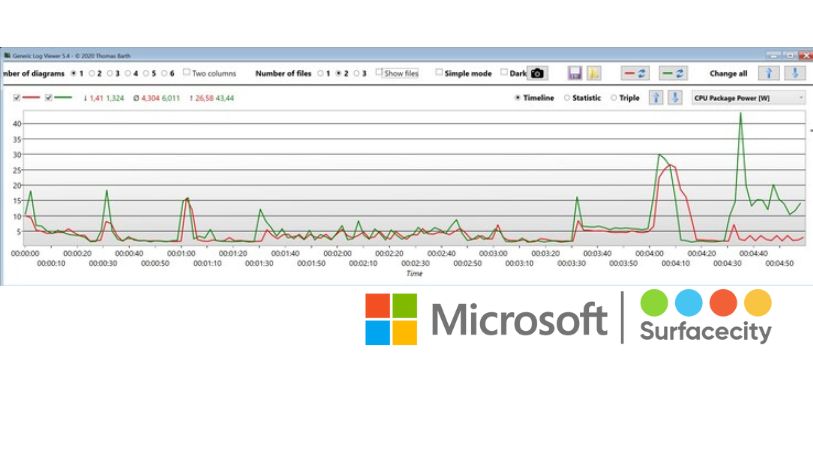Hide the red line series checkbox
The height and width of the screenshot is (469, 813).
pyautogui.click(x=17, y=97)
